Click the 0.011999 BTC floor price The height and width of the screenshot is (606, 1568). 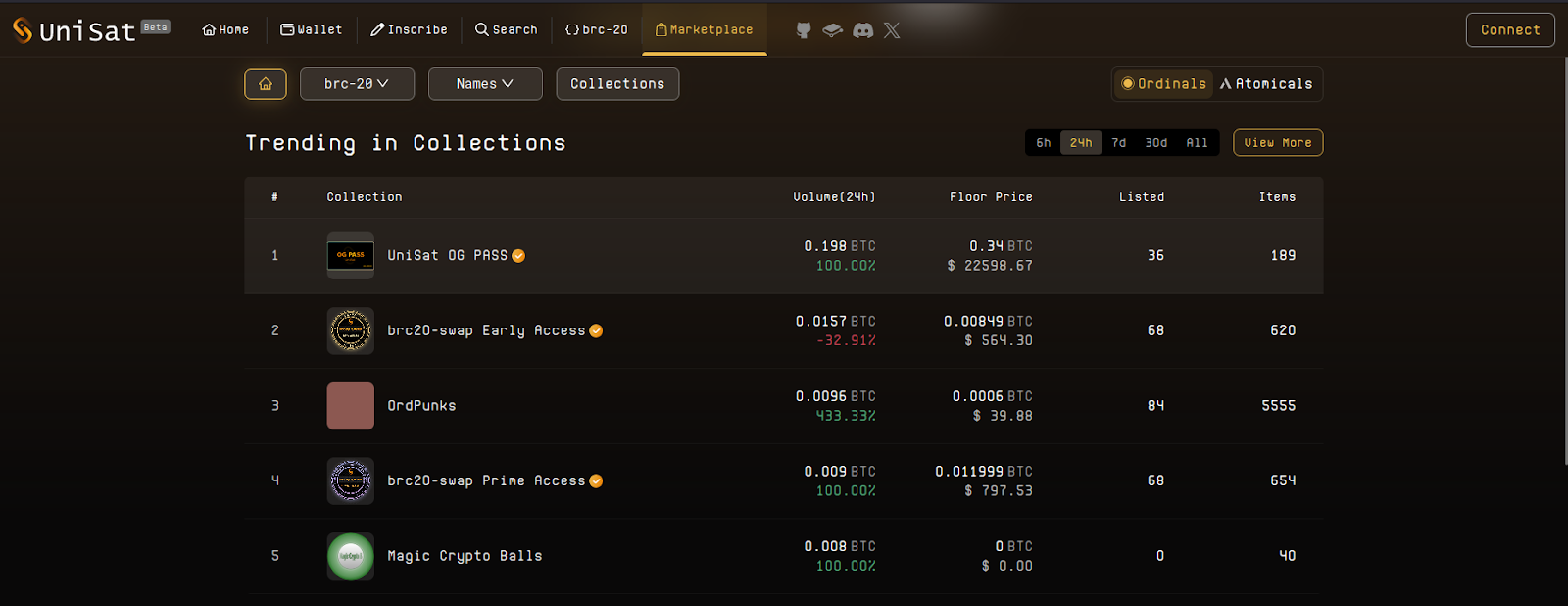(x=984, y=472)
